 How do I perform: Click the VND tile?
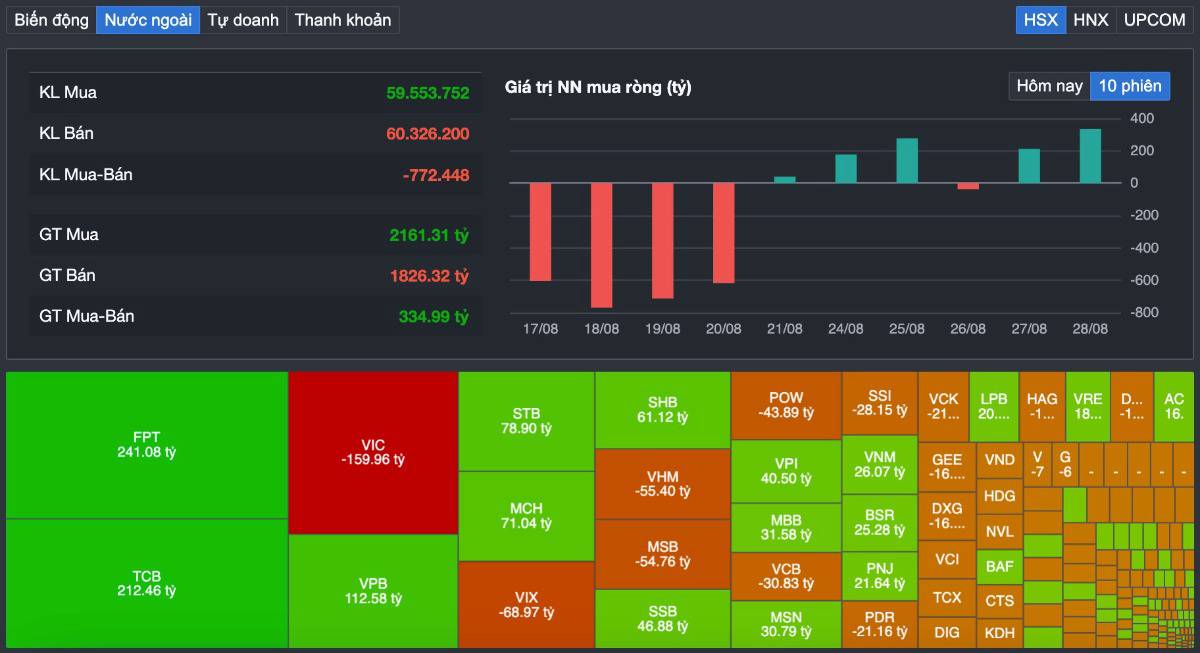(999, 460)
